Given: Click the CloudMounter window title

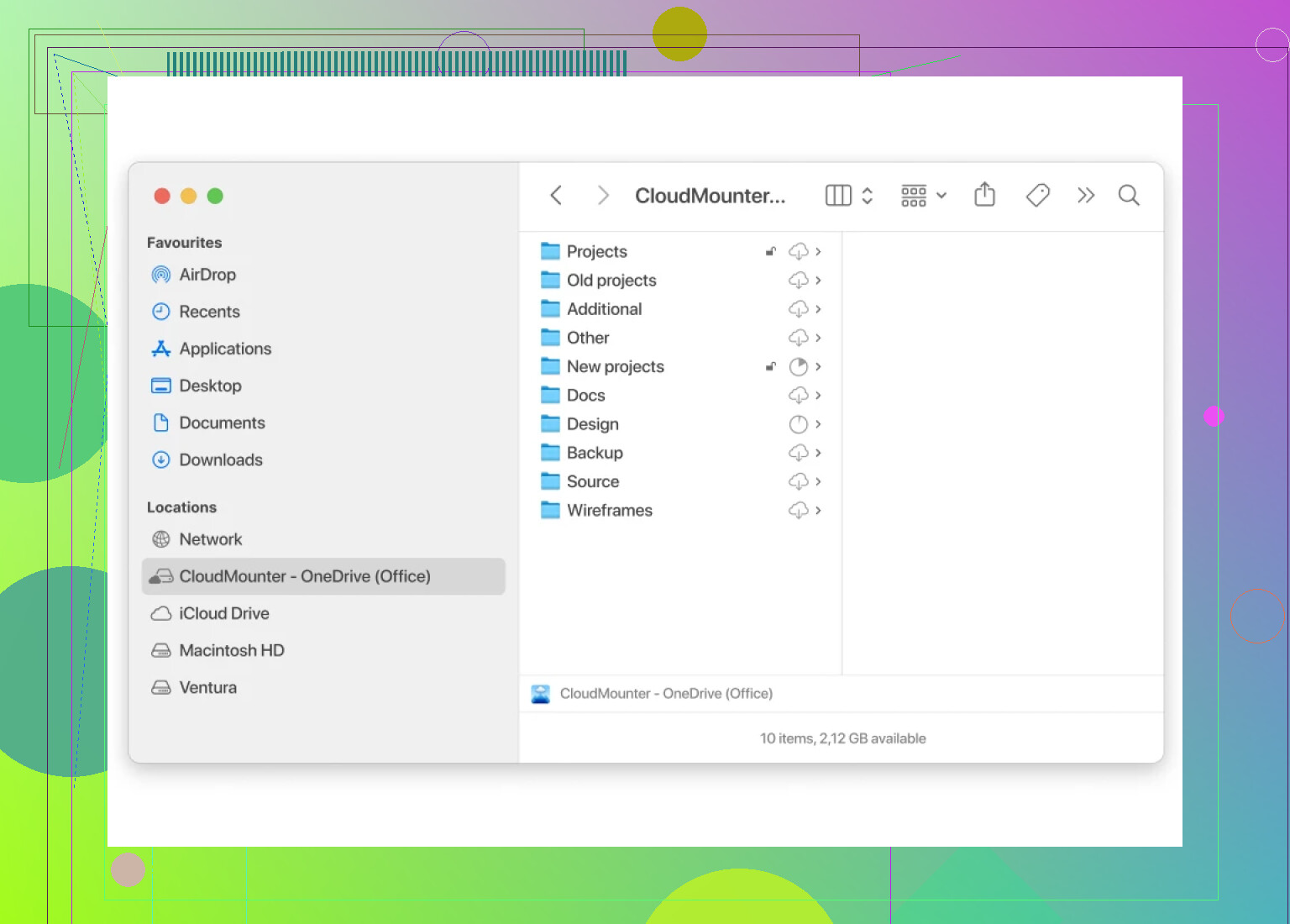Looking at the screenshot, I should point(711,196).
